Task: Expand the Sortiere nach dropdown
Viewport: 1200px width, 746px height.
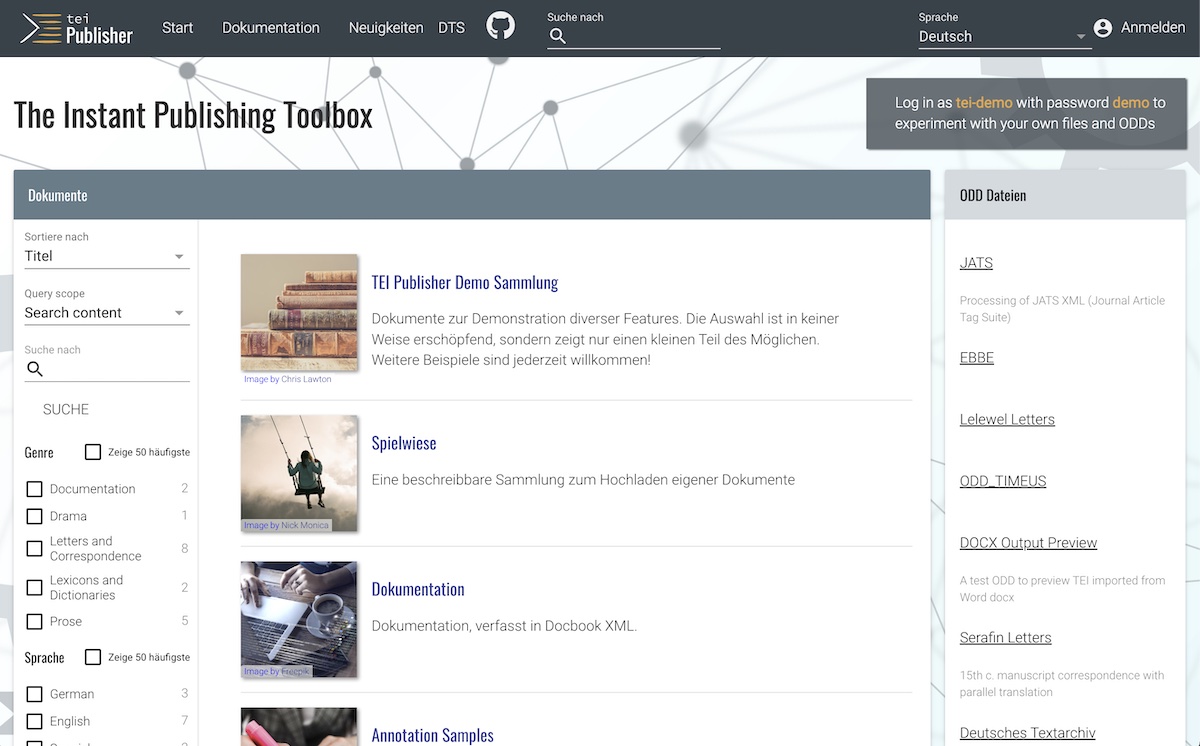Action: coord(107,256)
